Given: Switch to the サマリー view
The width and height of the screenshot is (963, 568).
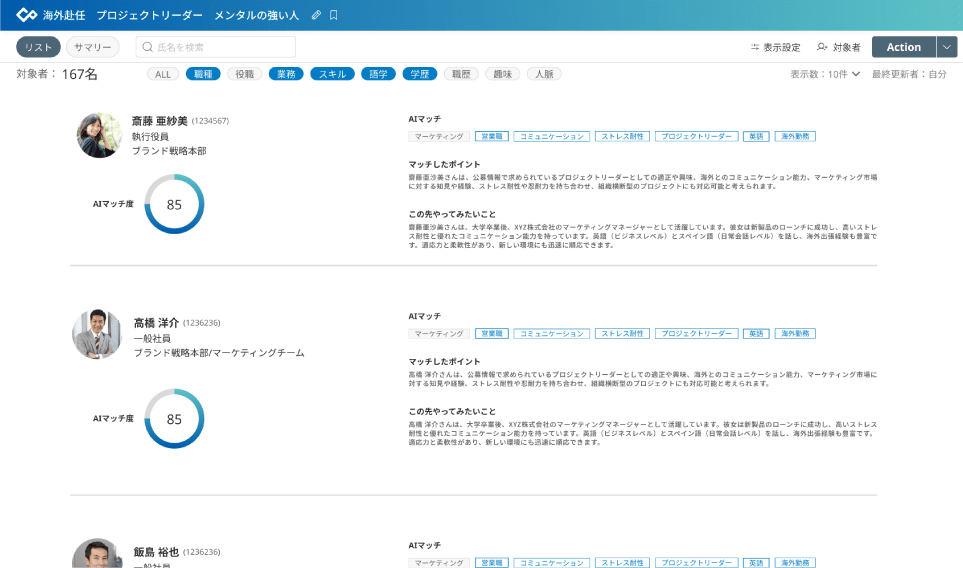Looking at the screenshot, I should (93, 47).
